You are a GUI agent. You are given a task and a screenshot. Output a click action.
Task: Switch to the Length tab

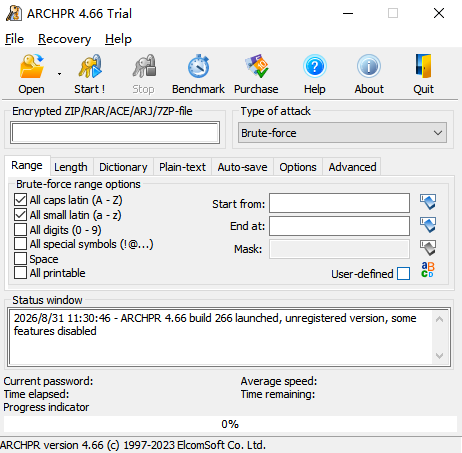71,167
